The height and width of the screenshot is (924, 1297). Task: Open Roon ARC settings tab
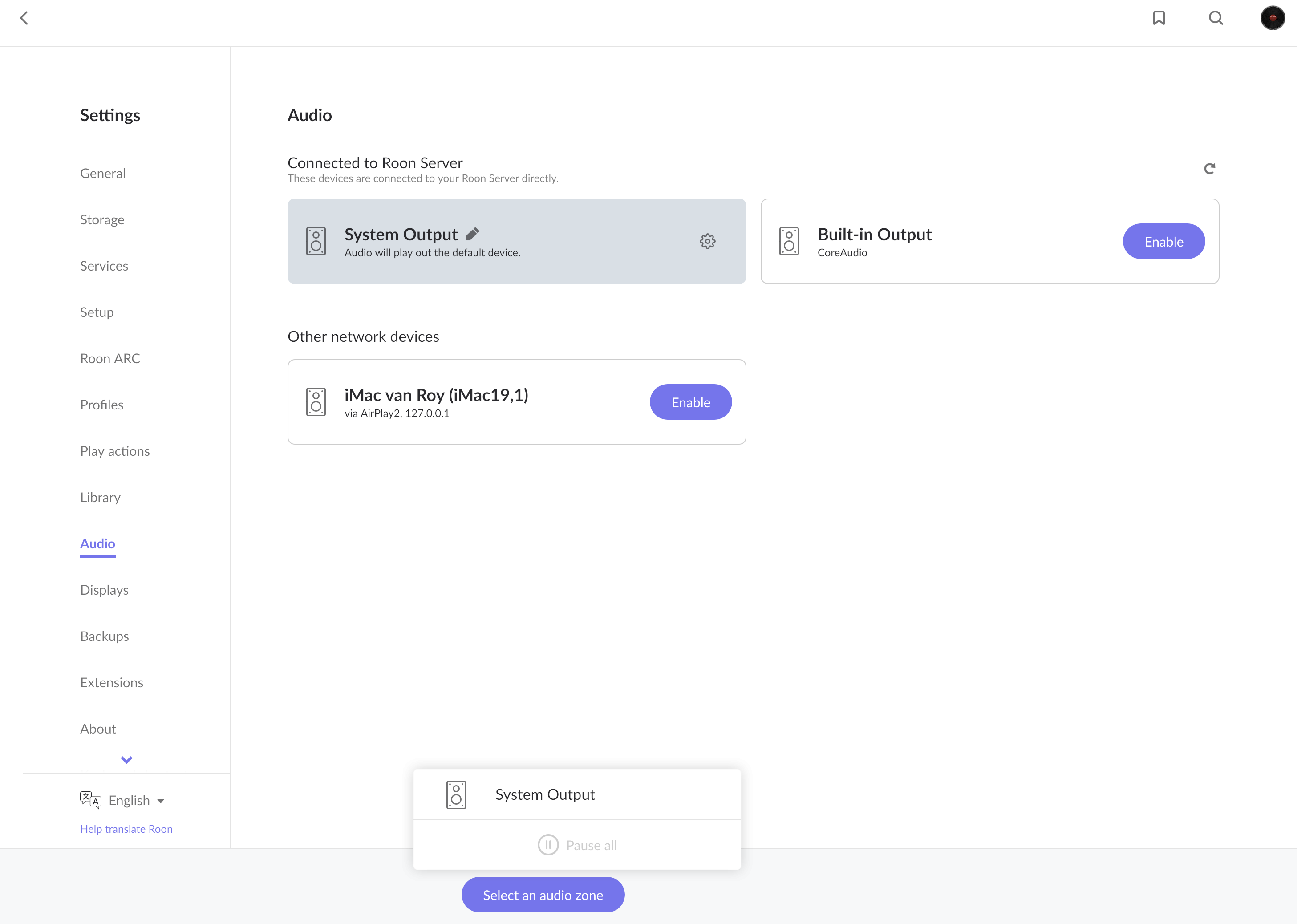click(110, 358)
